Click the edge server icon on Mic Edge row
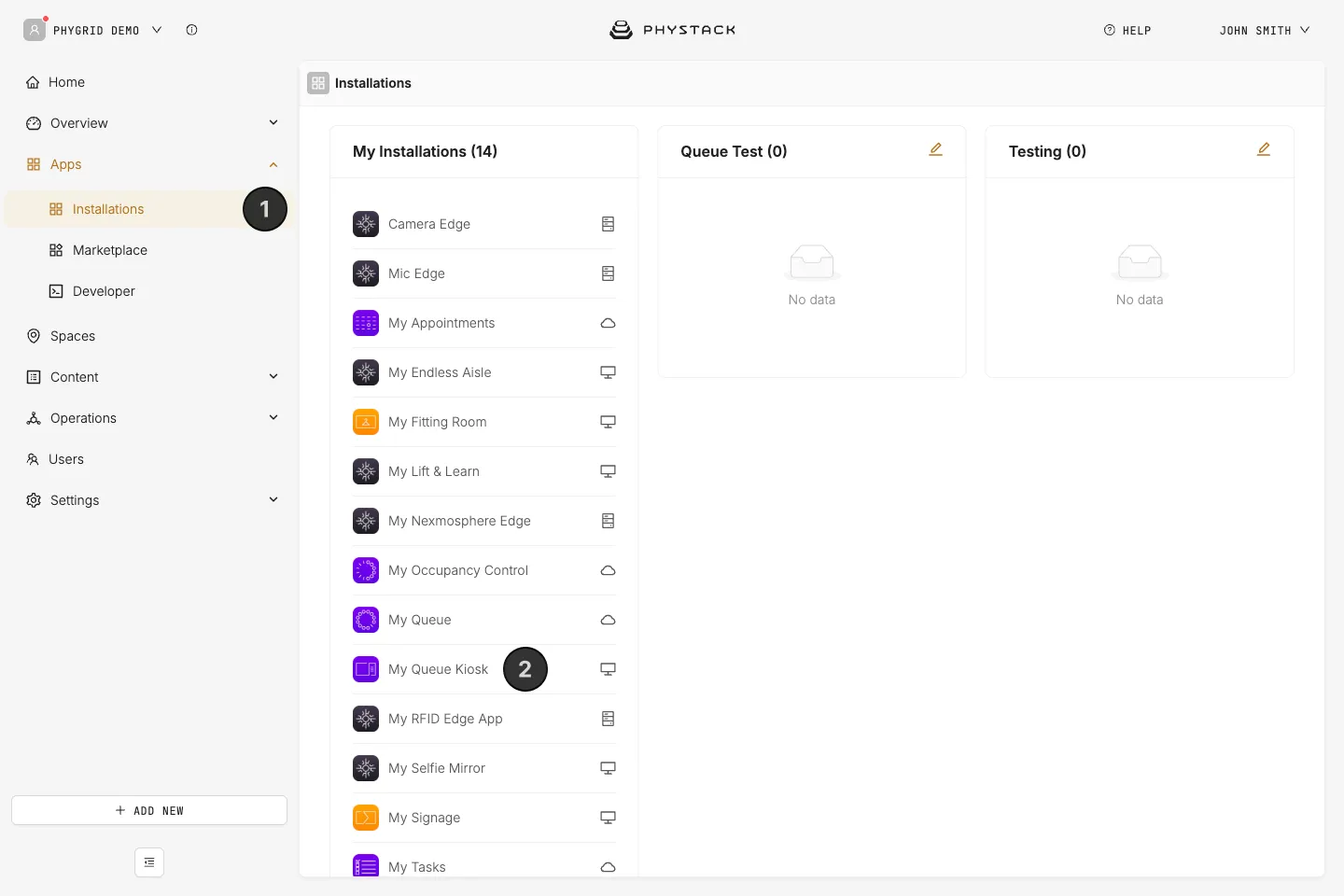Screen dimensions: 1344x896 coord(608,273)
